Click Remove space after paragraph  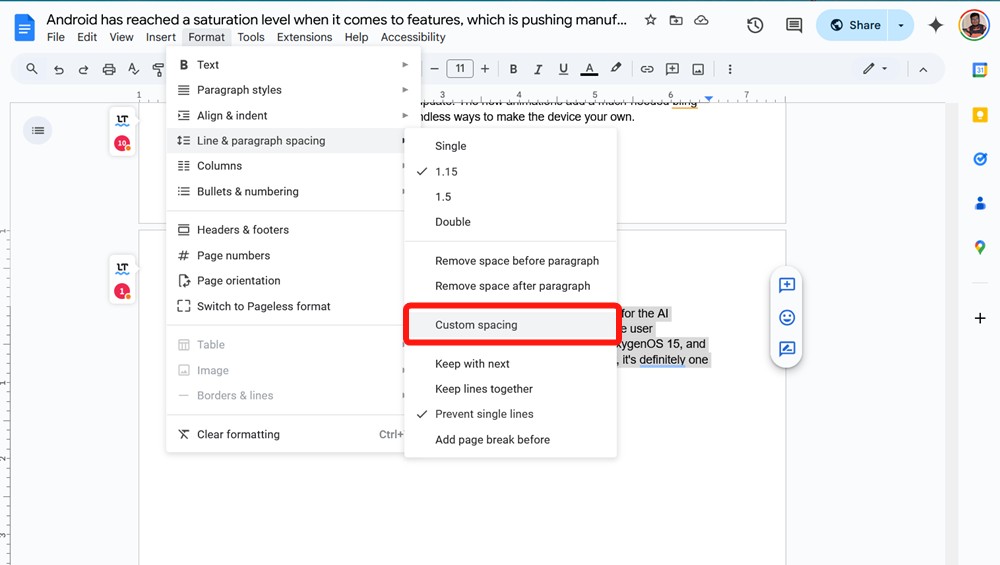[x=512, y=286]
